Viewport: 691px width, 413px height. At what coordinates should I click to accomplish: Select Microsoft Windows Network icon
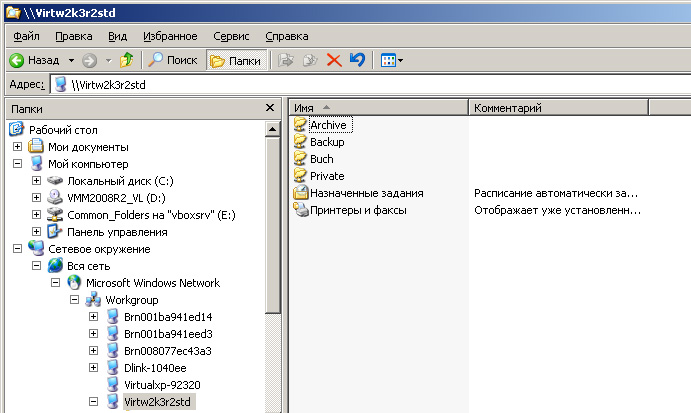click(74, 283)
